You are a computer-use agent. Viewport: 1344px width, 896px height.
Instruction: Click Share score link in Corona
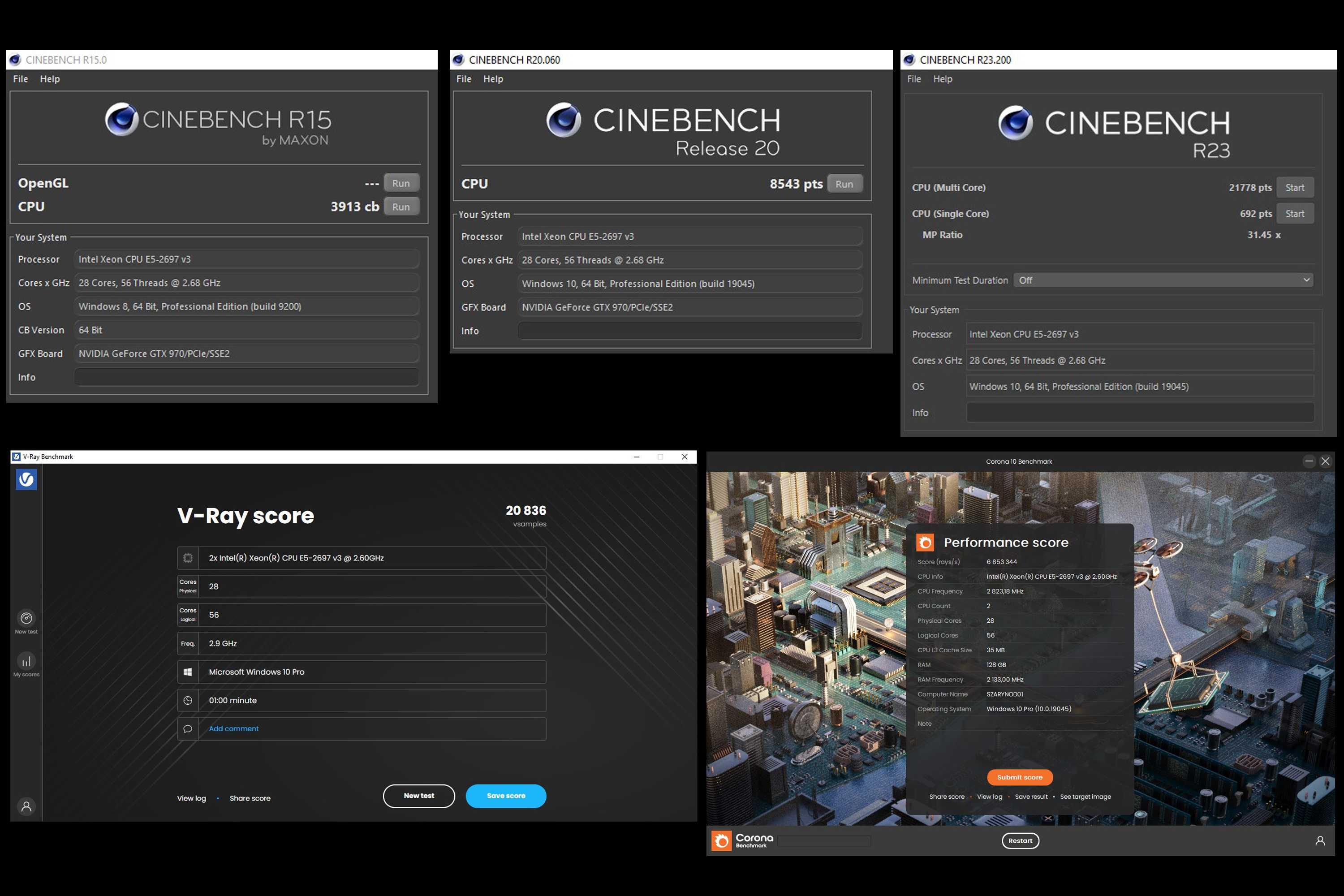pos(946,797)
